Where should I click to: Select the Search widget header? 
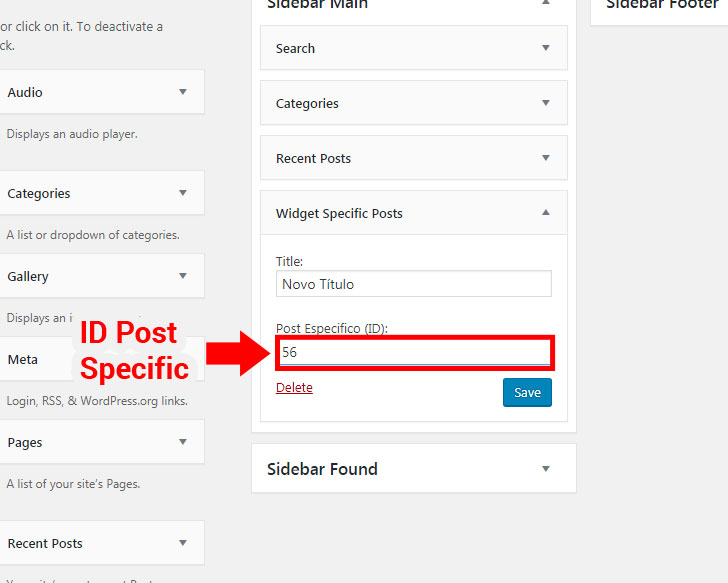[x=414, y=48]
